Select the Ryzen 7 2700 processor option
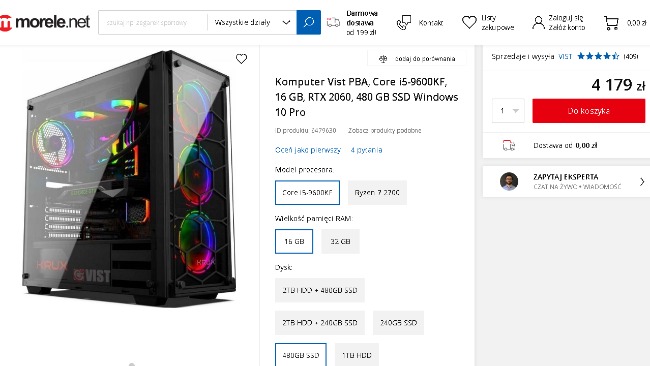The image size is (650, 366). [x=377, y=192]
